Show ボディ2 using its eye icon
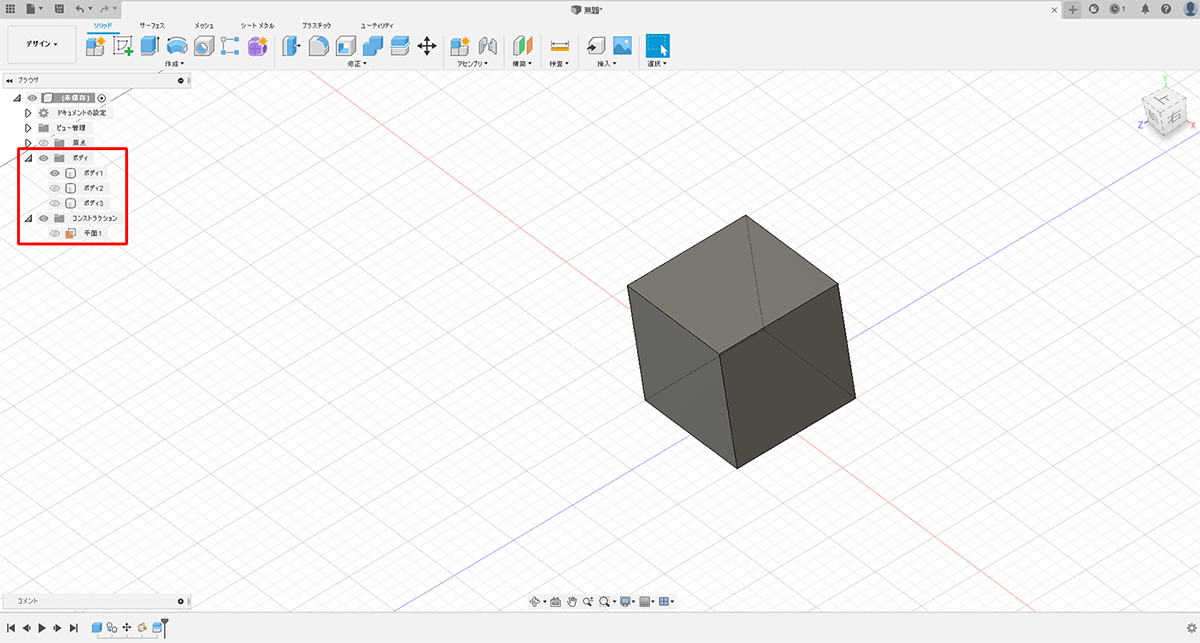 (55, 188)
